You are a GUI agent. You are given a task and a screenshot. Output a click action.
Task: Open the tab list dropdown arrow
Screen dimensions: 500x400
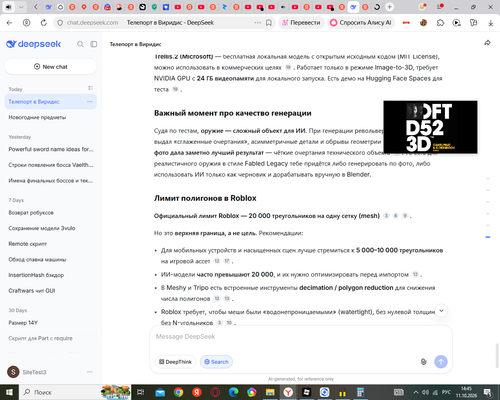click(x=21, y=7)
